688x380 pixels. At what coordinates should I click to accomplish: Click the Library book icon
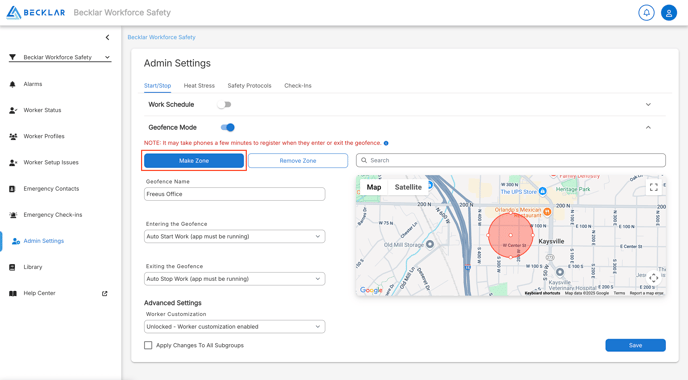click(x=12, y=267)
